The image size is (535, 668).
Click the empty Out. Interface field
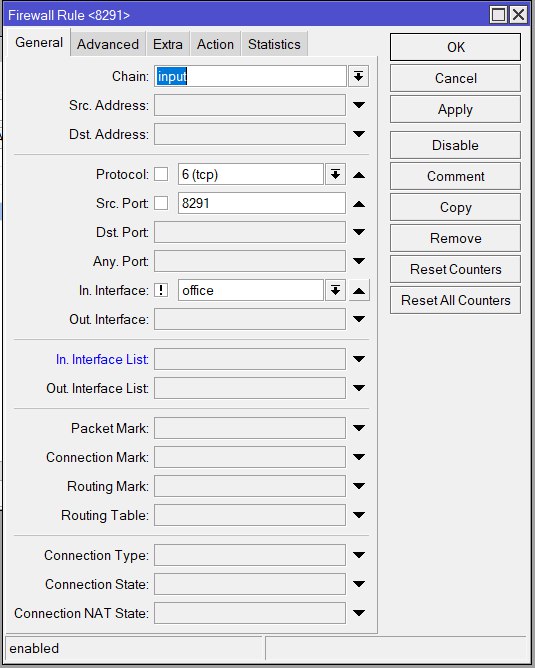point(250,319)
